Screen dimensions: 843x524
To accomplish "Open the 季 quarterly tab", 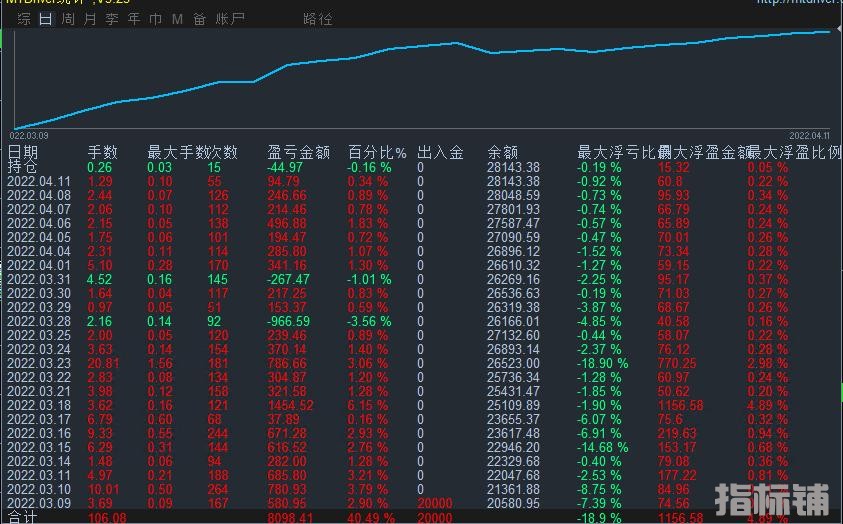I will pyautogui.click(x=112, y=19).
